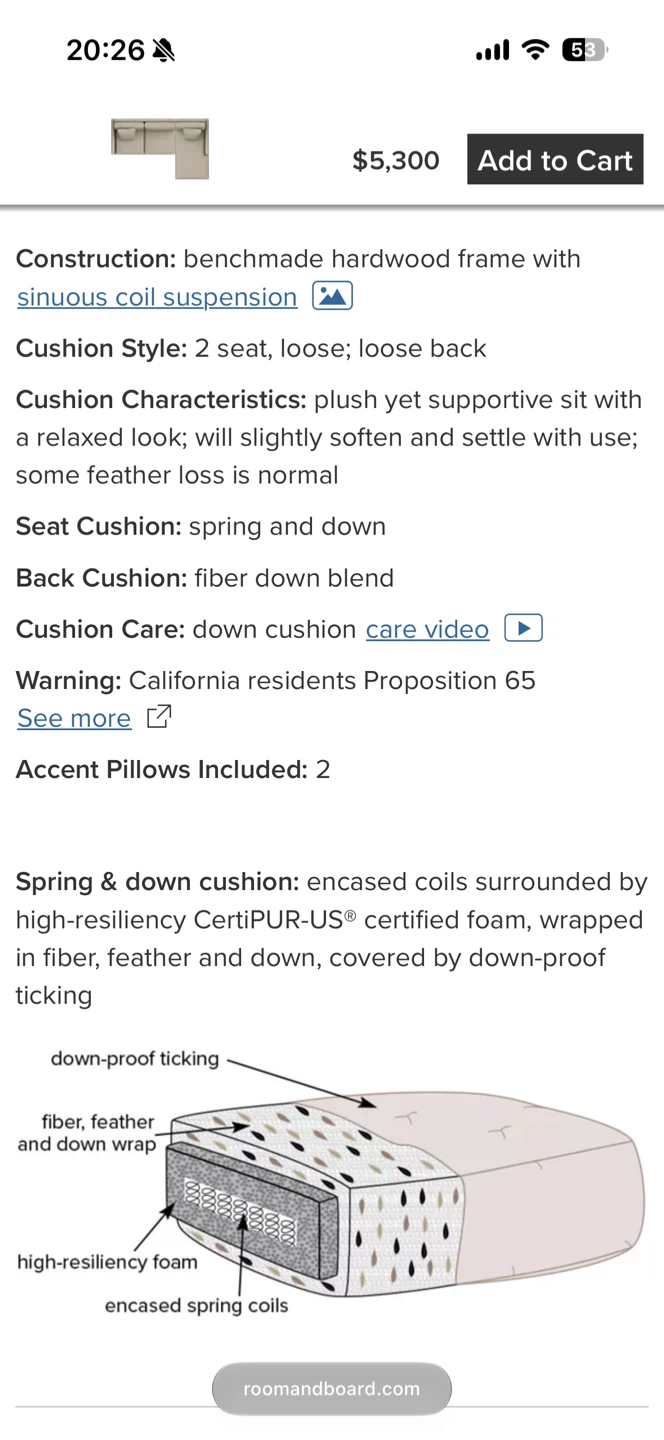Tap the $5,300 price label
The image size is (664, 1440).
point(396,161)
